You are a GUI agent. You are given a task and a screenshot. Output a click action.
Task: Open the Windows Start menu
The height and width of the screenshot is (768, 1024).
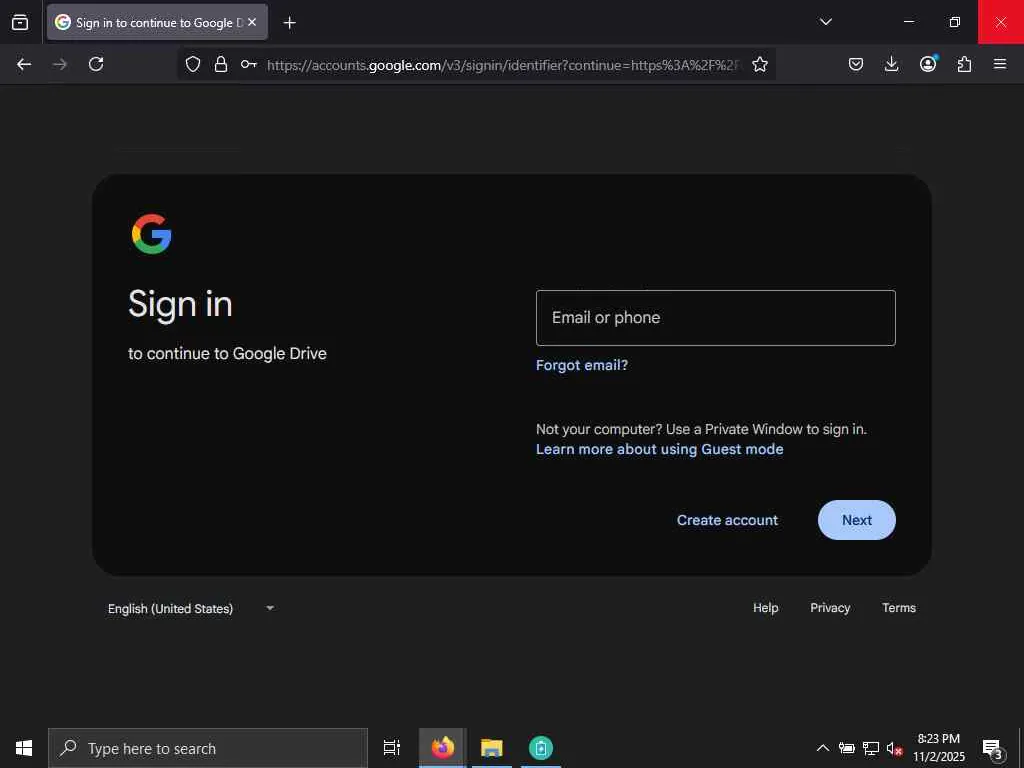coord(24,748)
